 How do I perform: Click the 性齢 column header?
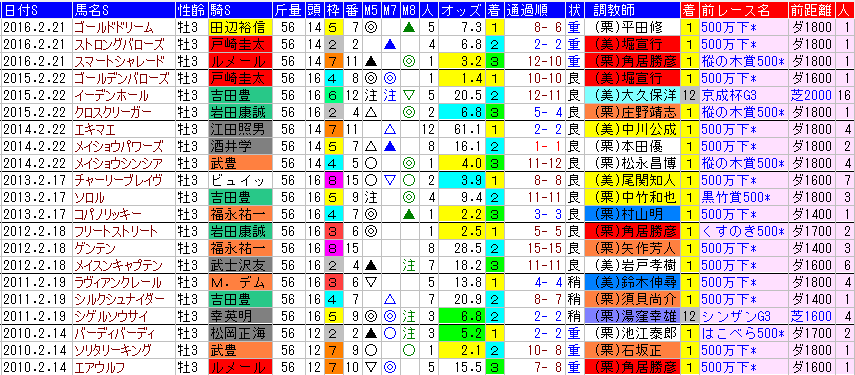[191, 9]
